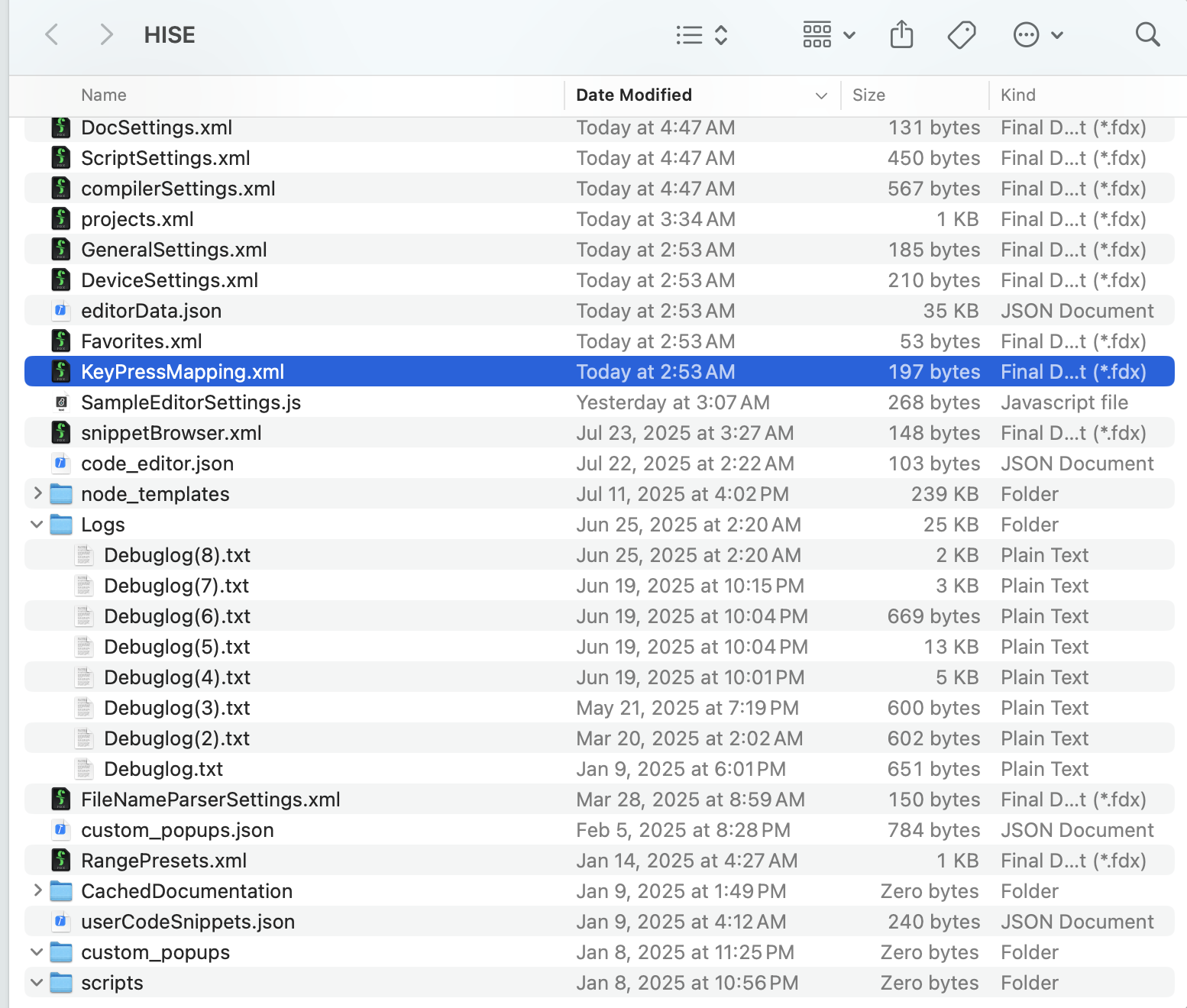This screenshot has width=1187, height=1008.
Task: Go back with the left chevron
Action: [52, 34]
